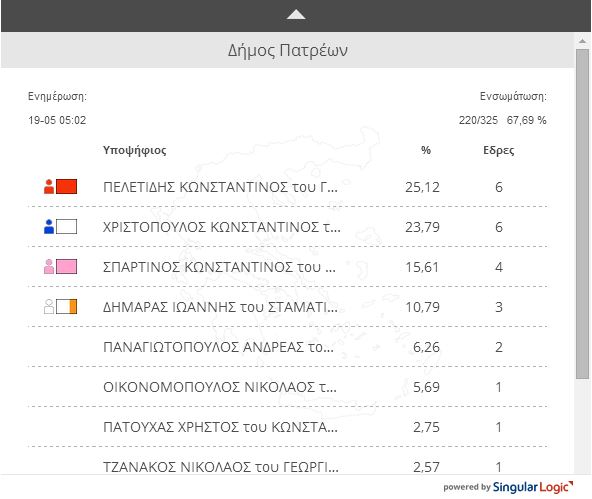The image size is (592, 499).
Task: Select candidate ΠΑΝΑΓΙΩΤΟΠΟΥΛΟΣ ΑΝΔΡΕΑΣ
Action: pos(219,347)
